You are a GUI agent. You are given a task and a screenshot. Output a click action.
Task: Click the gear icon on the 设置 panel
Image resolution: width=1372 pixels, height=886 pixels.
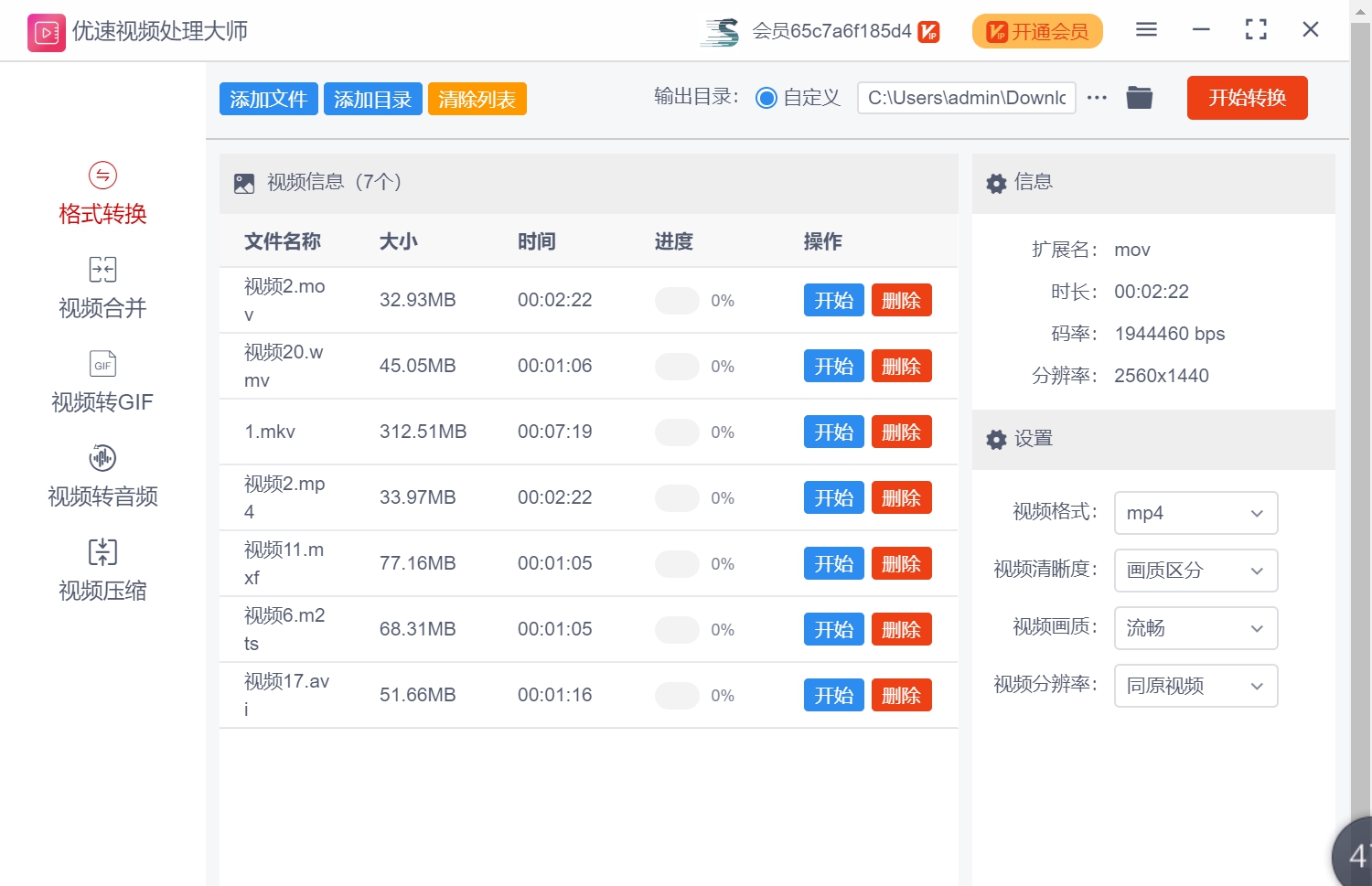(996, 439)
